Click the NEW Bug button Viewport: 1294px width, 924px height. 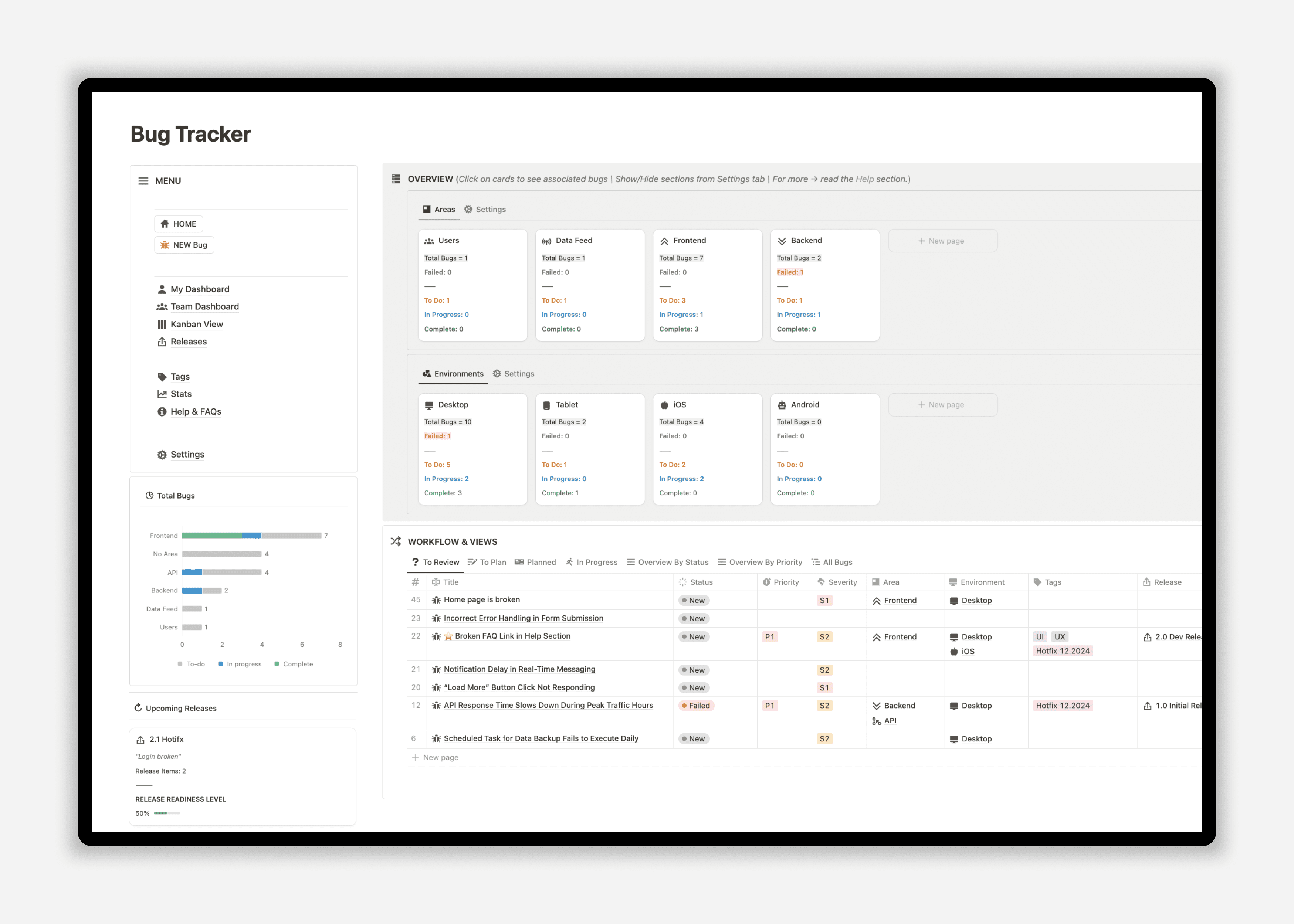[184, 245]
